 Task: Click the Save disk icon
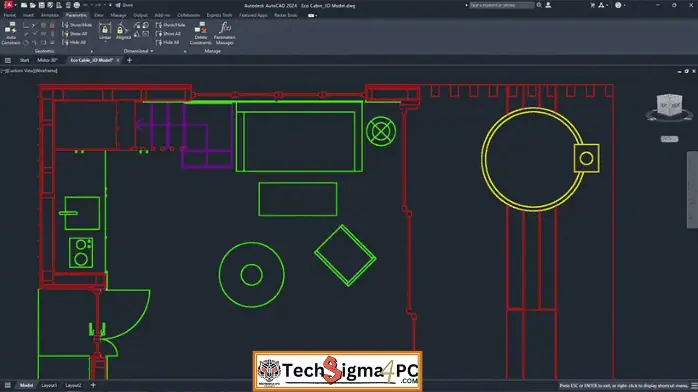click(41, 5)
